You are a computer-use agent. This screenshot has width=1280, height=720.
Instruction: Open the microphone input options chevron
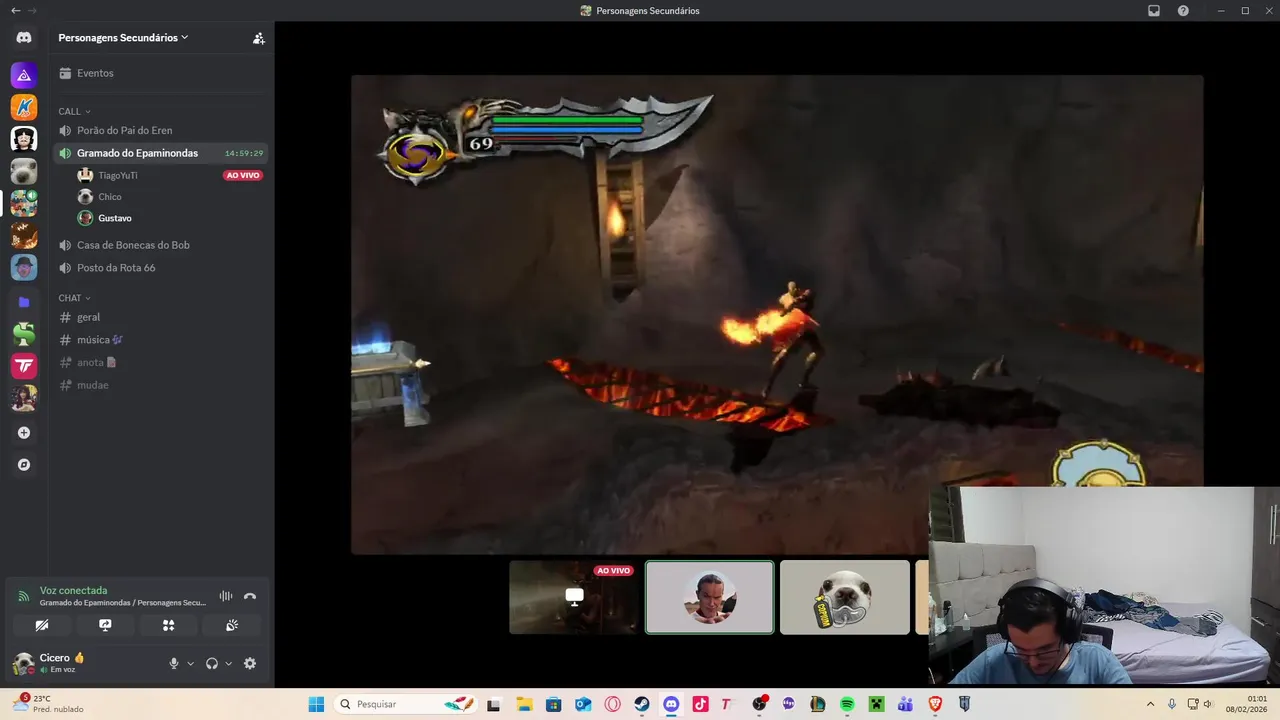click(190, 663)
